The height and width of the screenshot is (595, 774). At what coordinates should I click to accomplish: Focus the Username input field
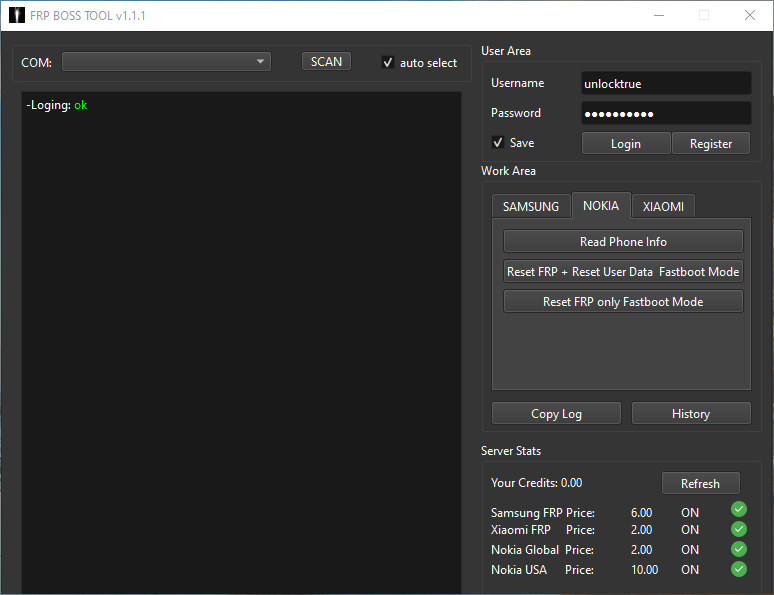click(x=666, y=84)
